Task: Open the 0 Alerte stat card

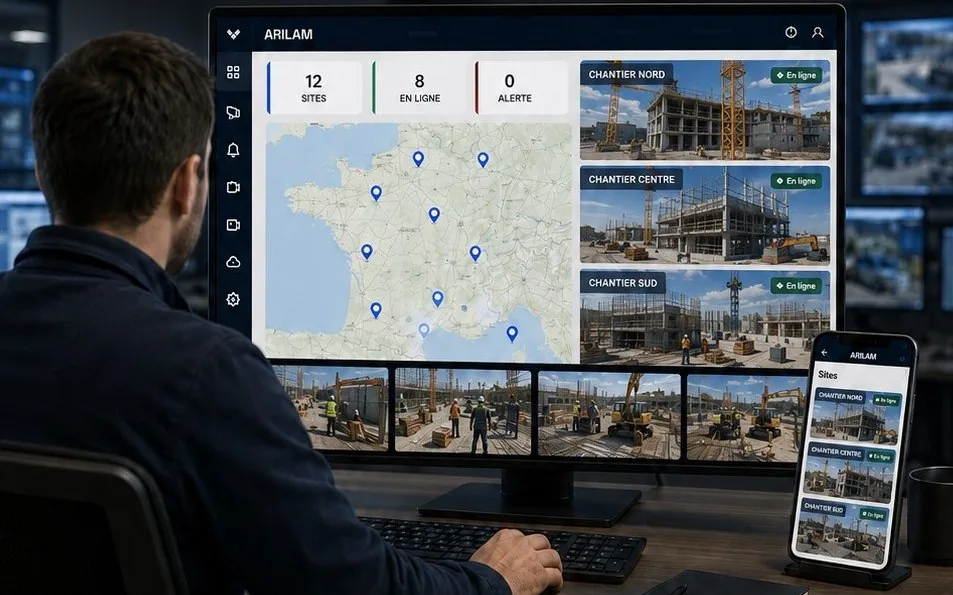Action: pyautogui.click(x=522, y=88)
